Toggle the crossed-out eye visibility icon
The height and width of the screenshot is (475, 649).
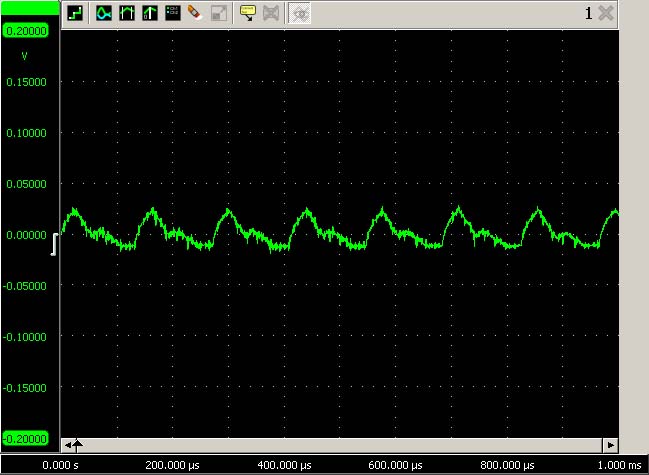point(300,13)
